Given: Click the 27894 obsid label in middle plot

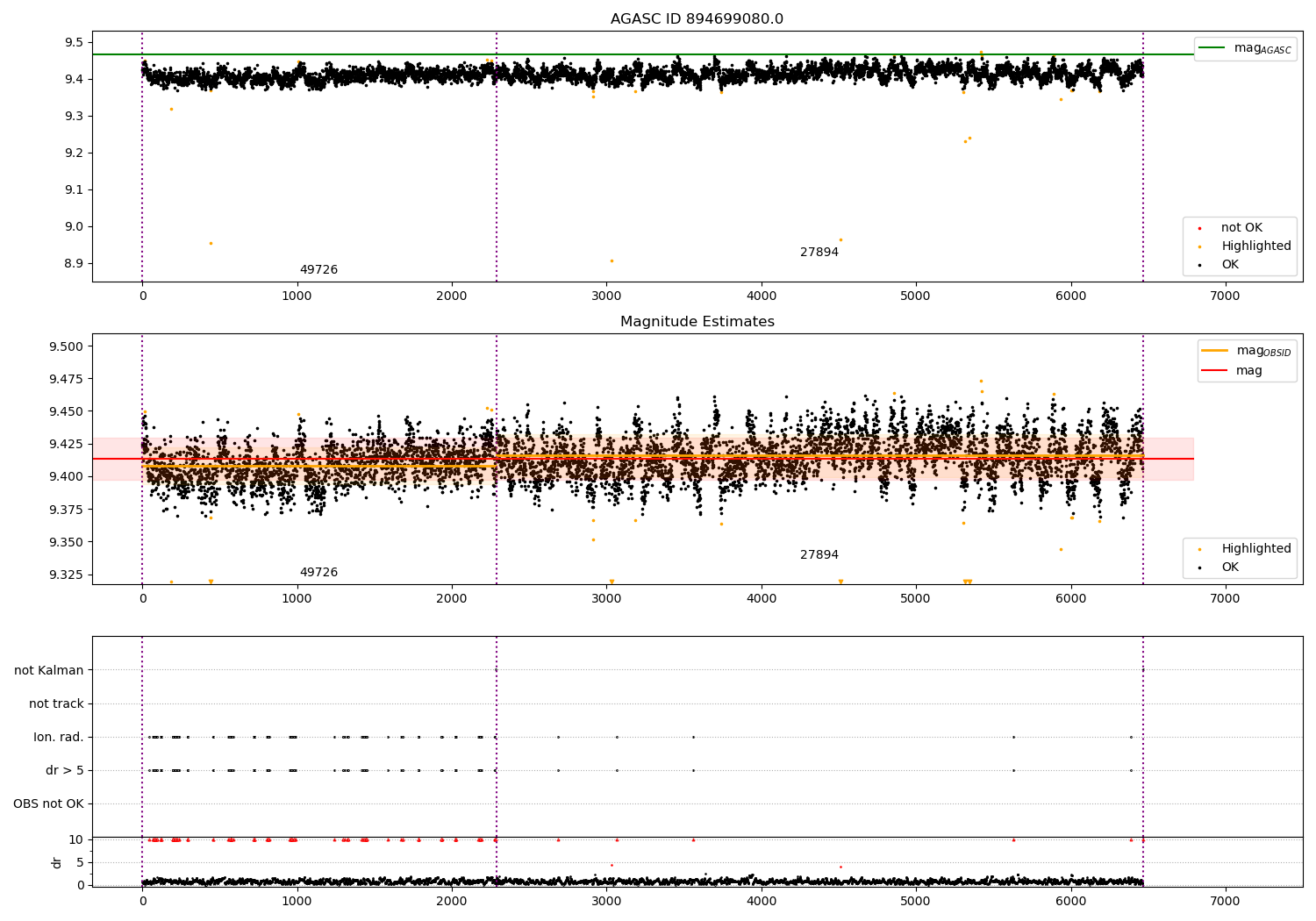Looking at the screenshot, I should pyautogui.click(x=819, y=555).
